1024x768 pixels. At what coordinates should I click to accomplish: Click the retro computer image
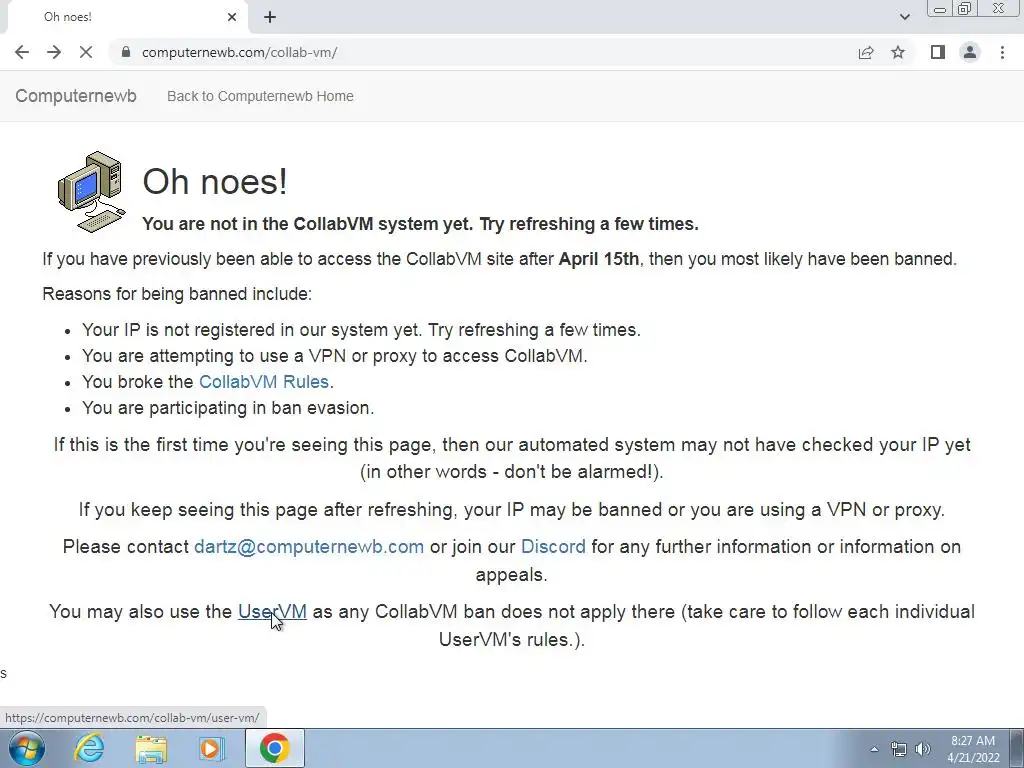coord(91,191)
